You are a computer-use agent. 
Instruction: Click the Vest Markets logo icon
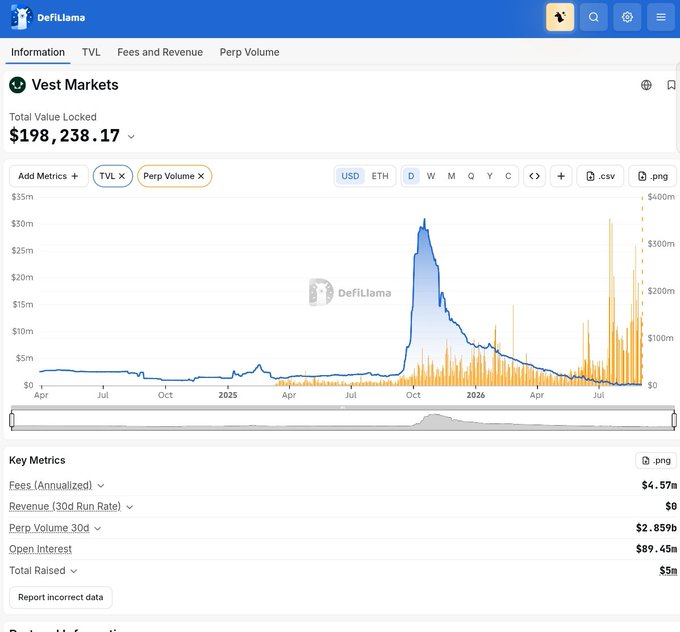17,85
